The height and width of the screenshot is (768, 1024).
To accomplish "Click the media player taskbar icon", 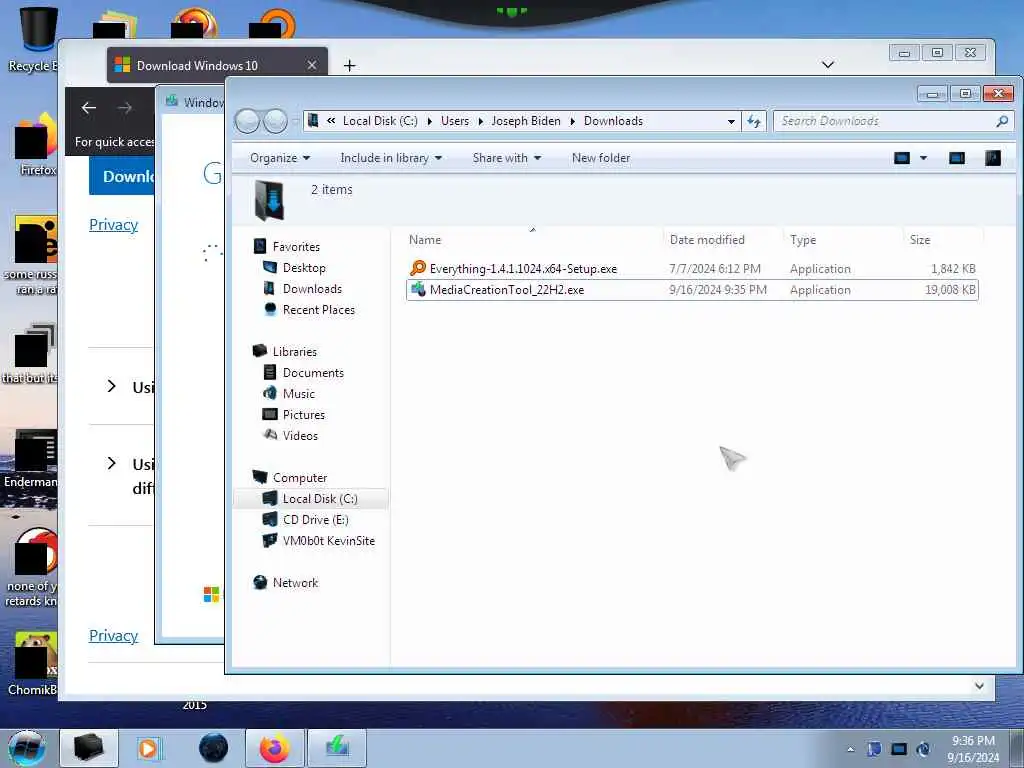I will coord(148,748).
